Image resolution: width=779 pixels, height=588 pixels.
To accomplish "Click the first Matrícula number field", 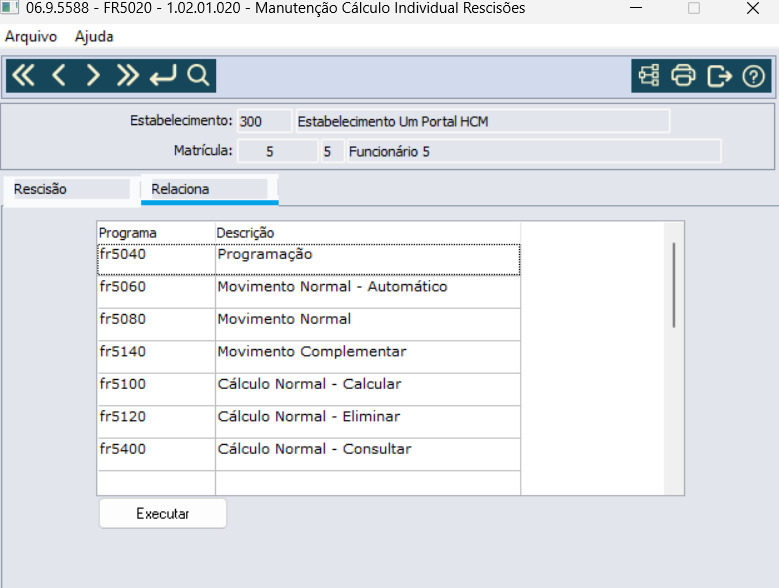I will tap(278, 151).
